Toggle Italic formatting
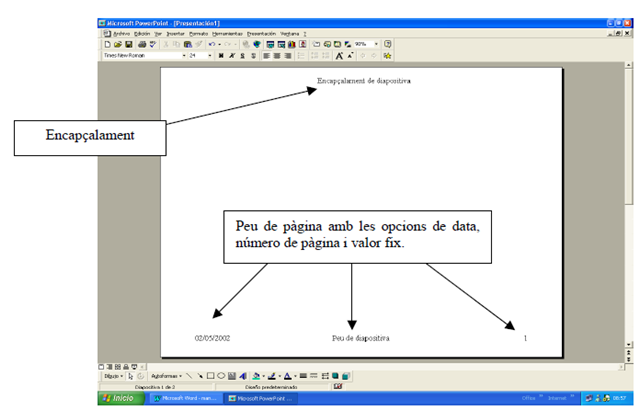642x414 pixels. (232, 56)
